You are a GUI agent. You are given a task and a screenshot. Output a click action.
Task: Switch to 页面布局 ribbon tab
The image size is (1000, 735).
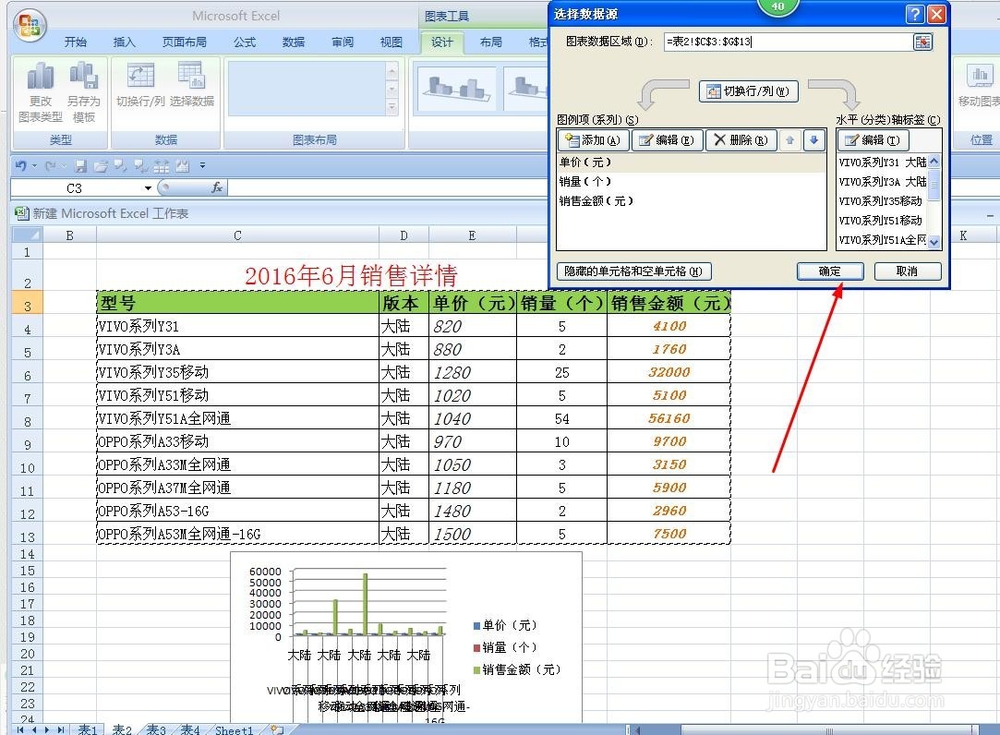(184, 42)
